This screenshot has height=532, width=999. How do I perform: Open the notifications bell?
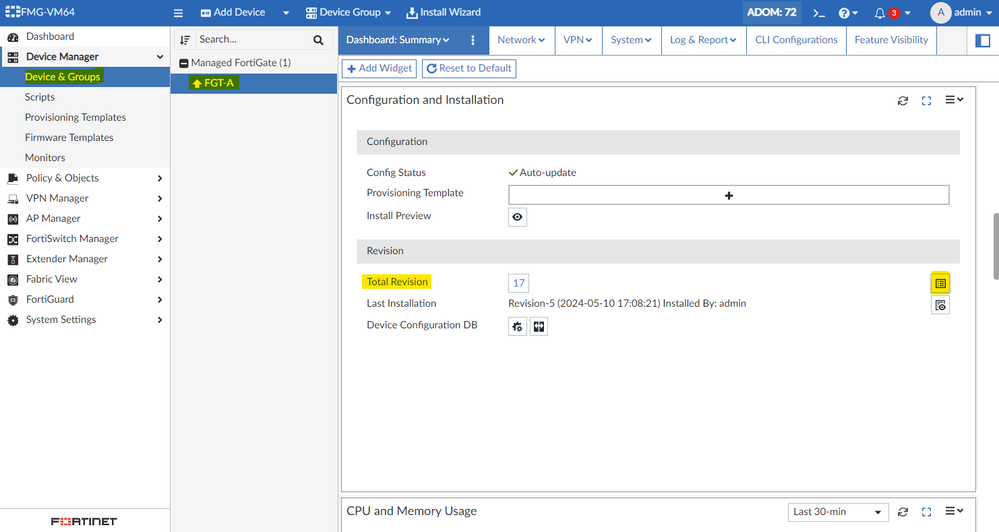click(880, 13)
